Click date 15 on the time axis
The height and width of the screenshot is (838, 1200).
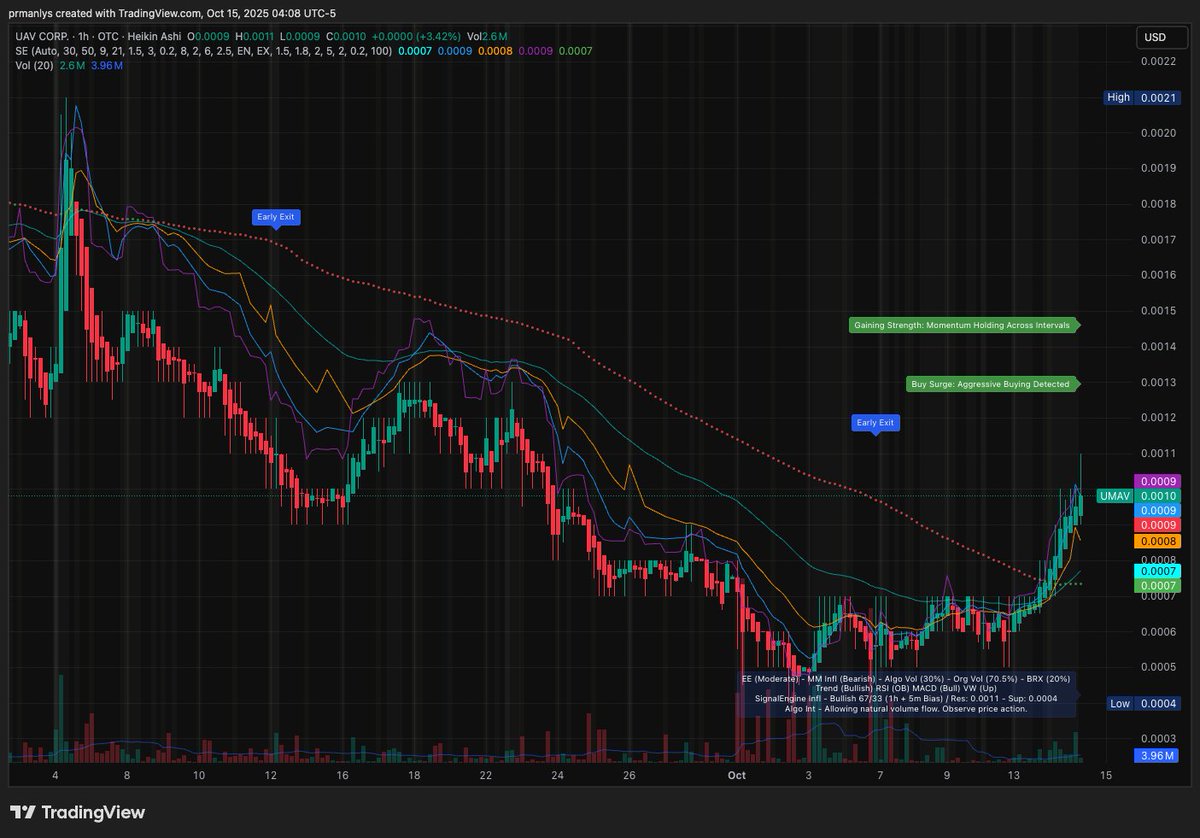[x=1105, y=775]
